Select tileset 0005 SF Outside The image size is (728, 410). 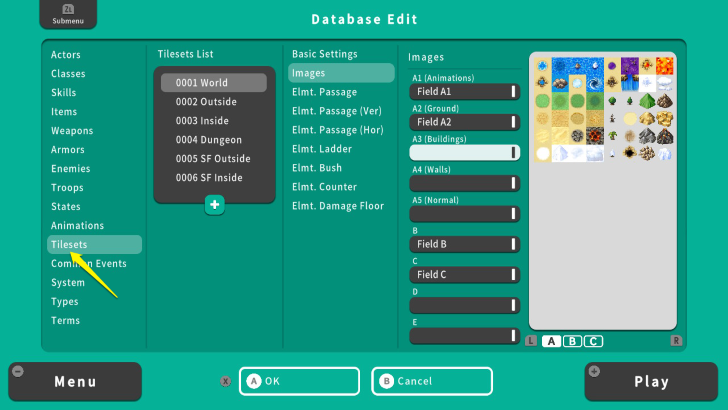tap(214, 159)
